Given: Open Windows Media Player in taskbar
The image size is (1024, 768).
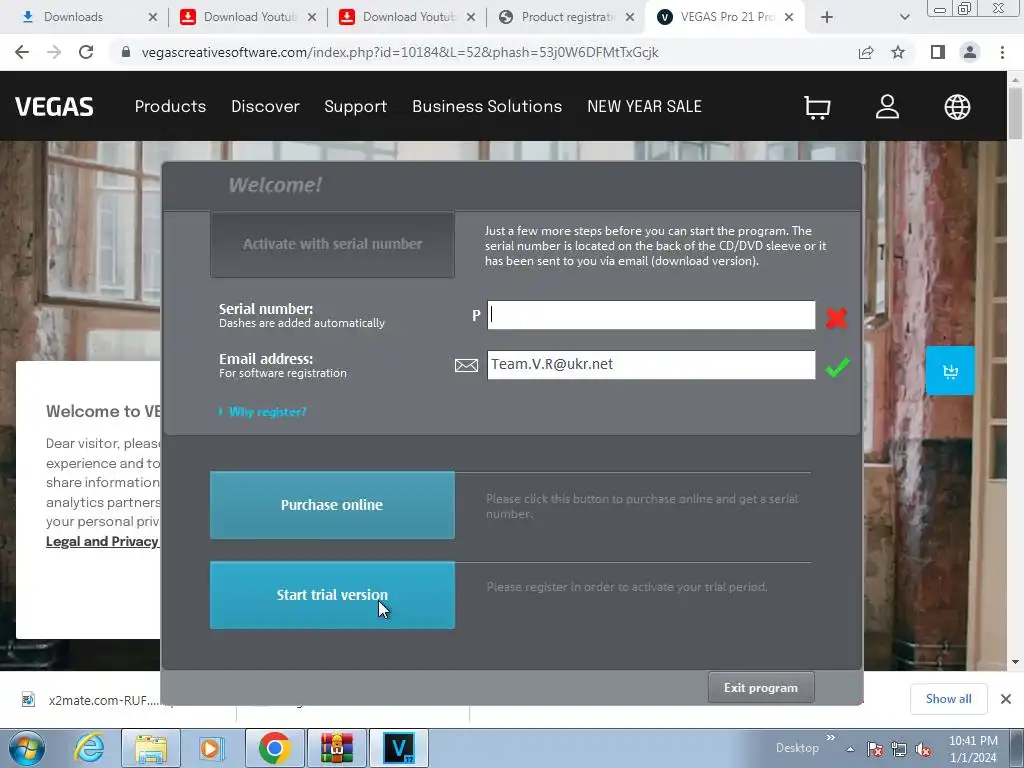Looking at the screenshot, I should pyautogui.click(x=211, y=748).
